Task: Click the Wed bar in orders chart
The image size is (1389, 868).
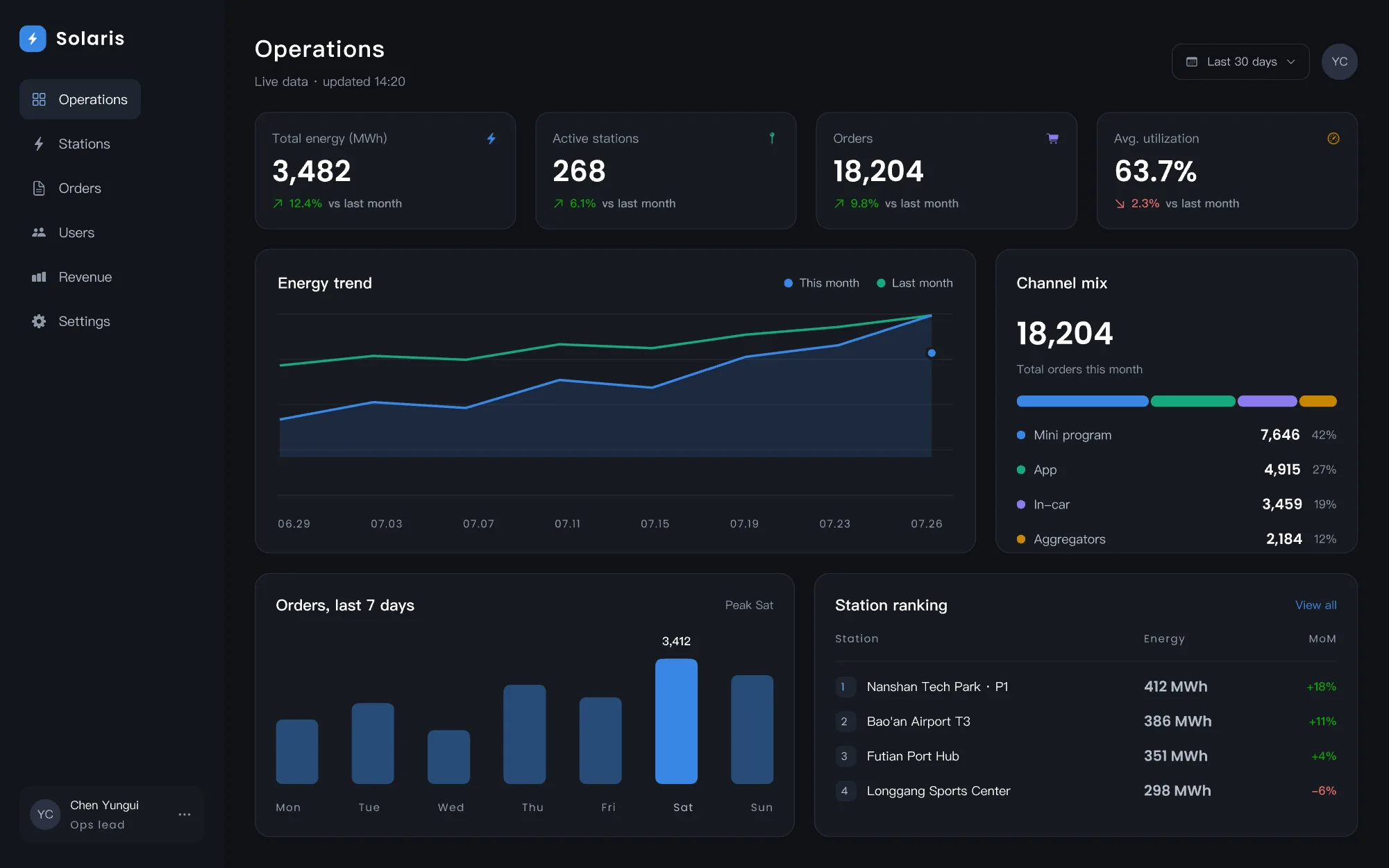Action: [x=448, y=757]
